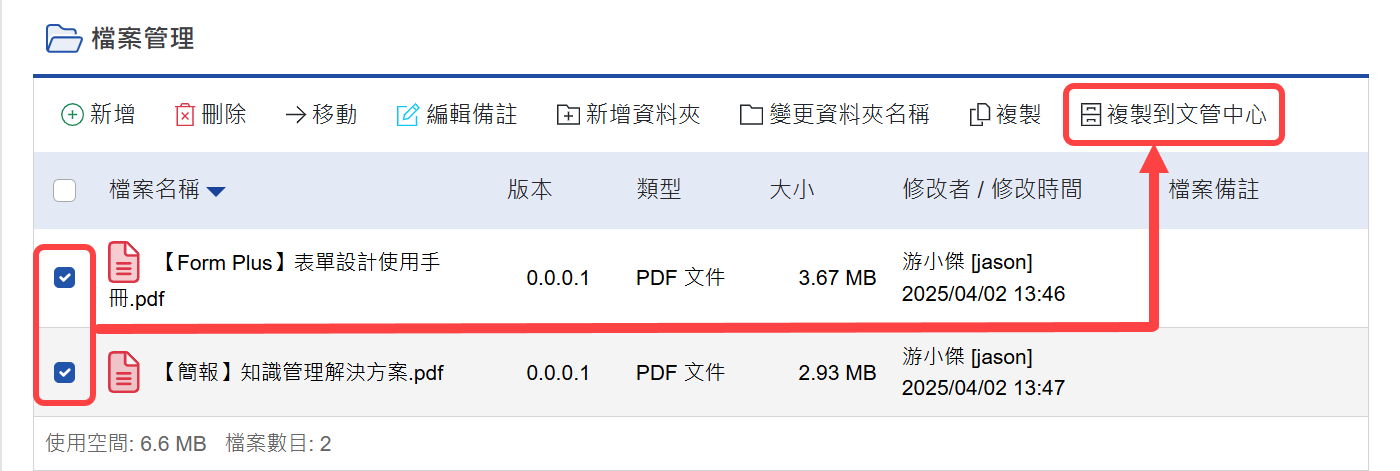Click PDF icon of 知識管理解決方案 file
The height and width of the screenshot is (471, 1400).
124,372
